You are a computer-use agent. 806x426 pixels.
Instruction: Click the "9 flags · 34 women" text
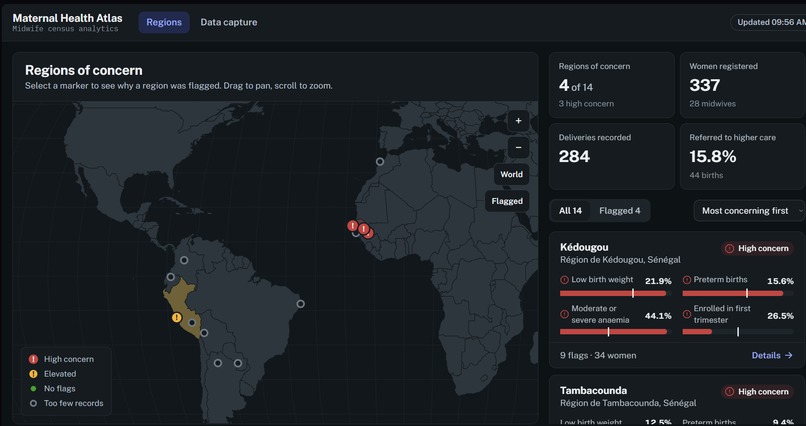click(x=598, y=355)
